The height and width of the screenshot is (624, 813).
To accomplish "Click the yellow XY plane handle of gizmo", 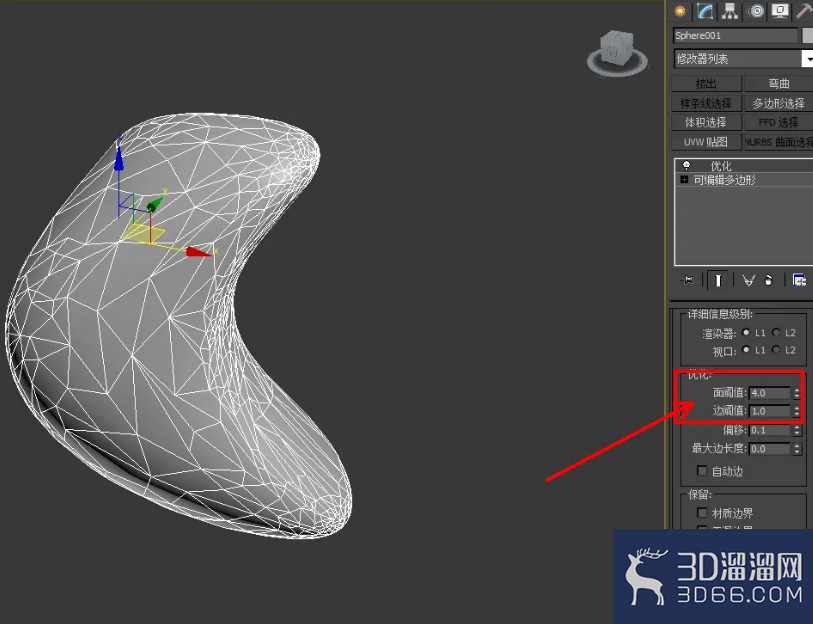I will click(x=143, y=233).
